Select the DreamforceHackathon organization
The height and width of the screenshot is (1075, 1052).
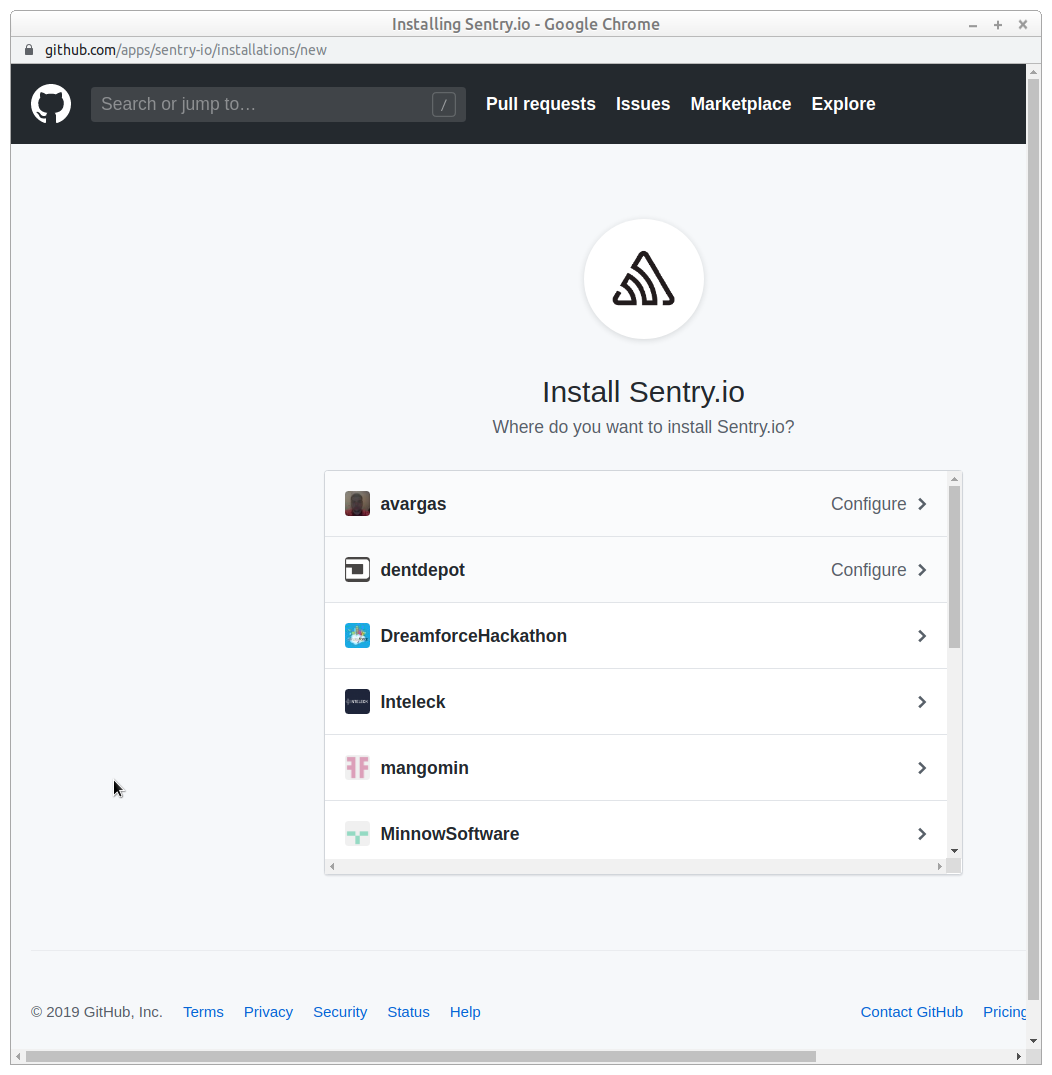click(x=636, y=636)
